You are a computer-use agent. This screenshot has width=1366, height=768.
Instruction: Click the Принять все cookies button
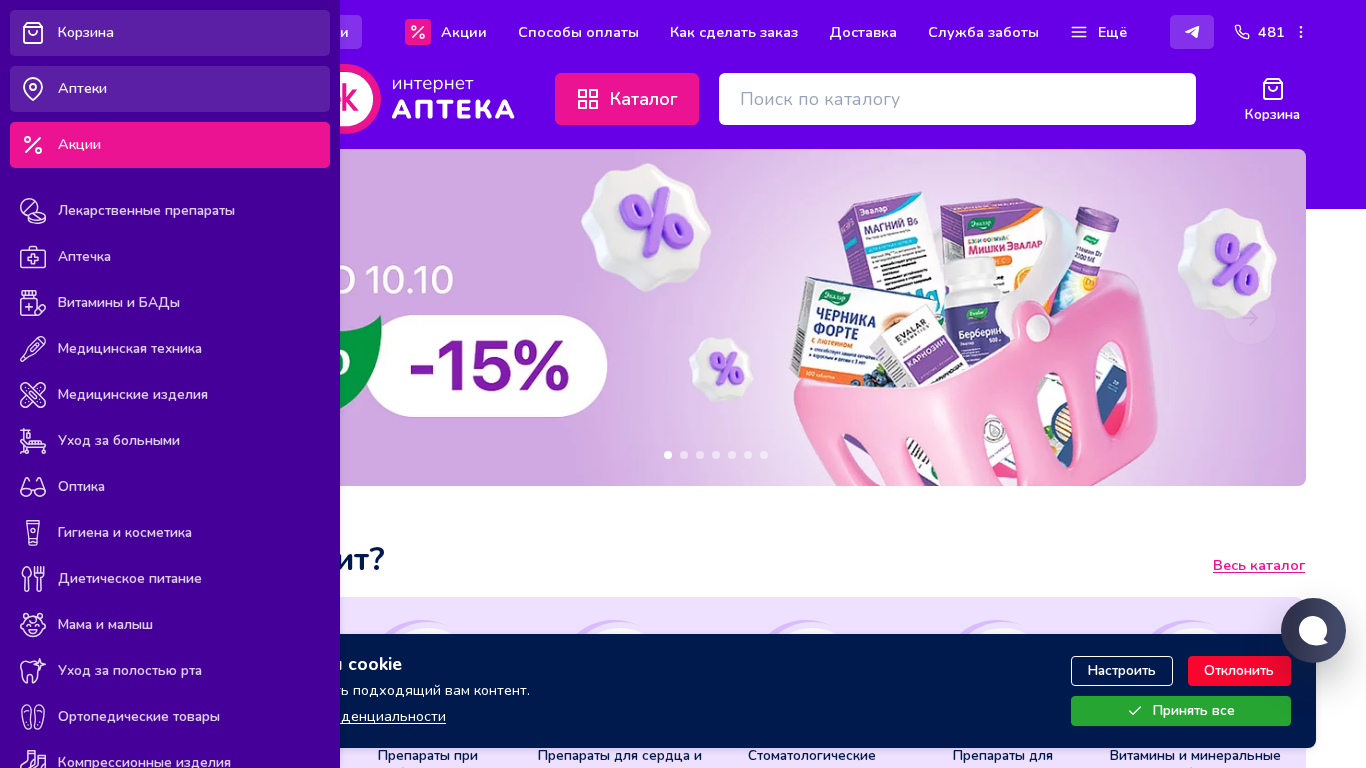click(x=1181, y=711)
